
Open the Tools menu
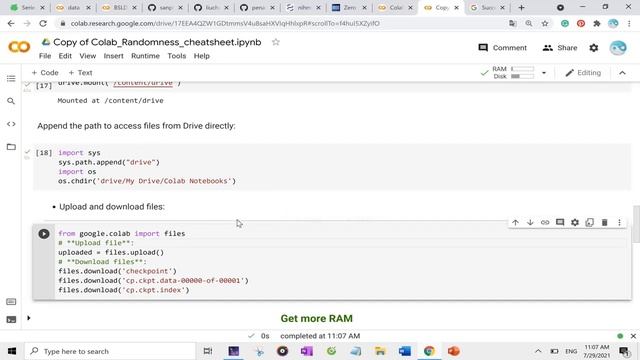(x=176, y=56)
